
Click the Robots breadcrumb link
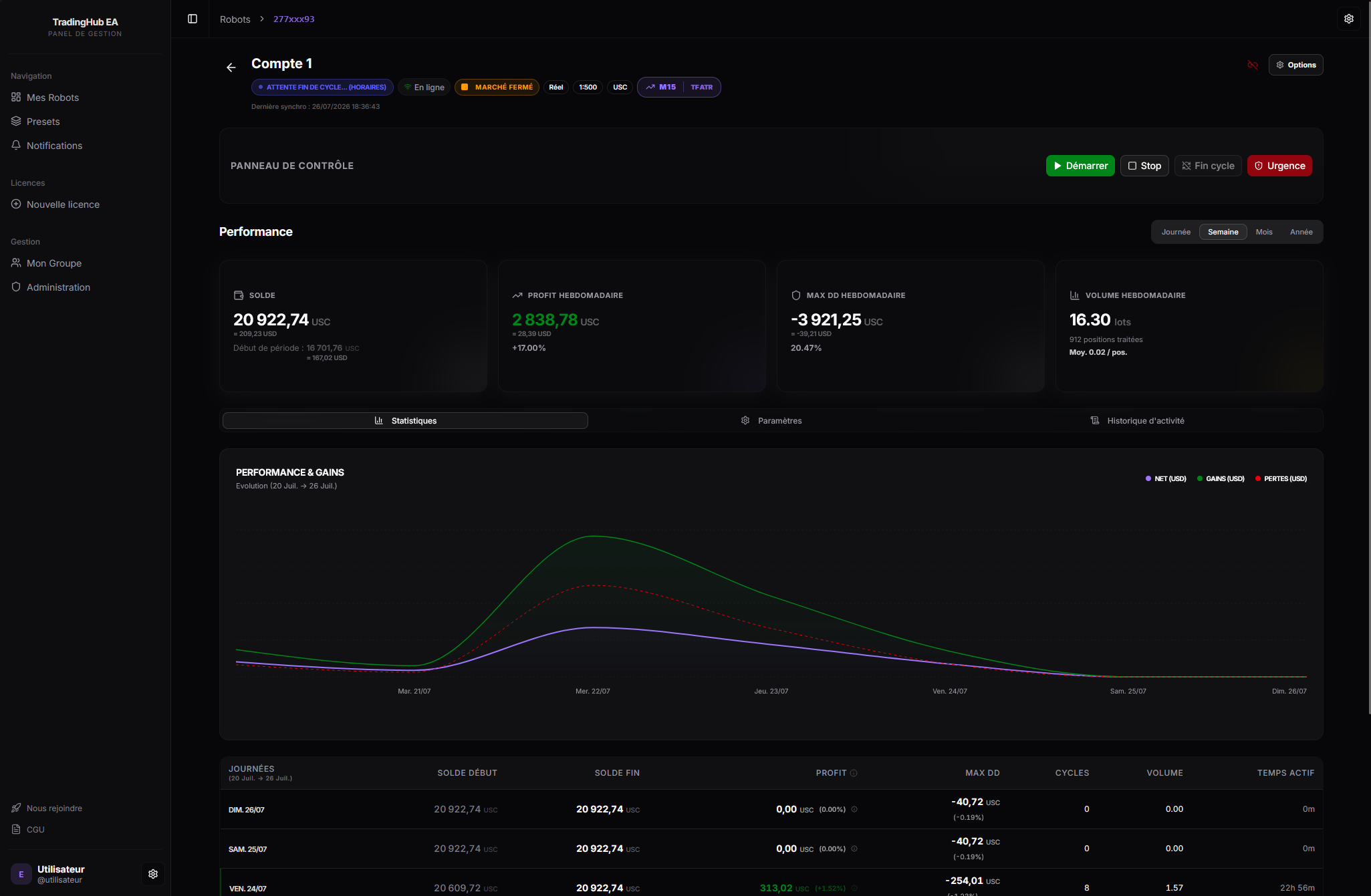[x=235, y=19]
